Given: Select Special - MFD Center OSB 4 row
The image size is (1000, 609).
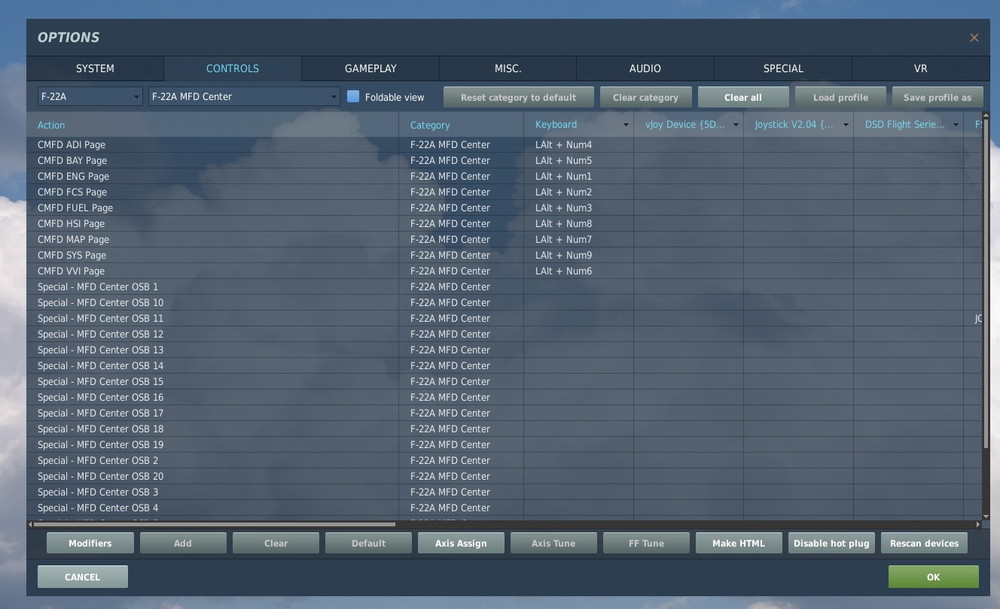Looking at the screenshot, I should 504,508.
